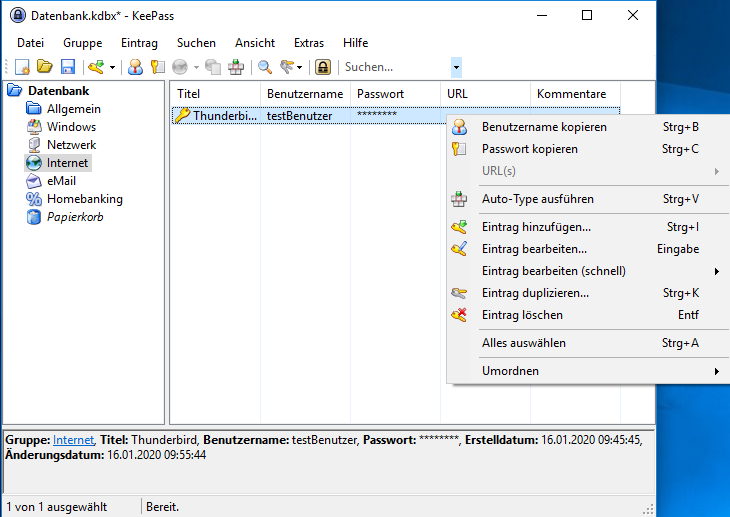Click Copy password icon in toolbar

(158, 67)
